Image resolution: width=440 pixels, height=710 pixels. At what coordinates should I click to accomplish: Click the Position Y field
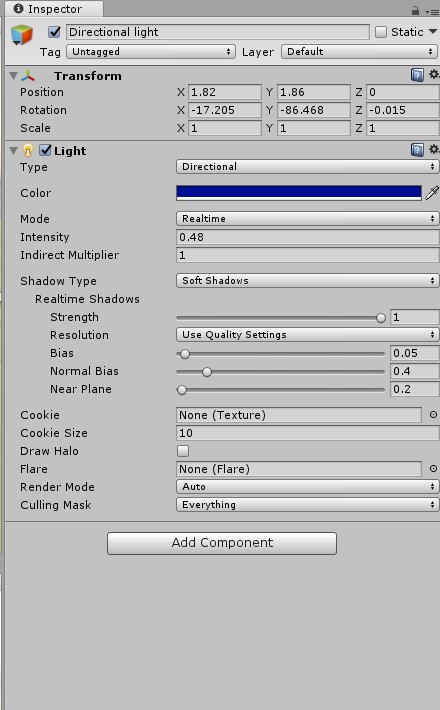point(314,92)
